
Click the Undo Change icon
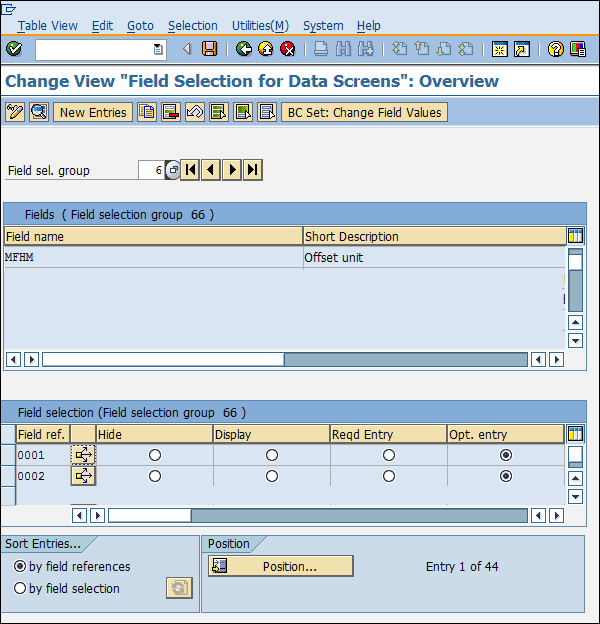[x=195, y=112]
